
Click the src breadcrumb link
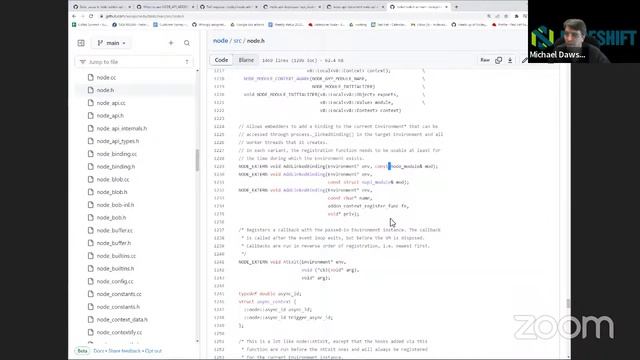(x=238, y=41)
